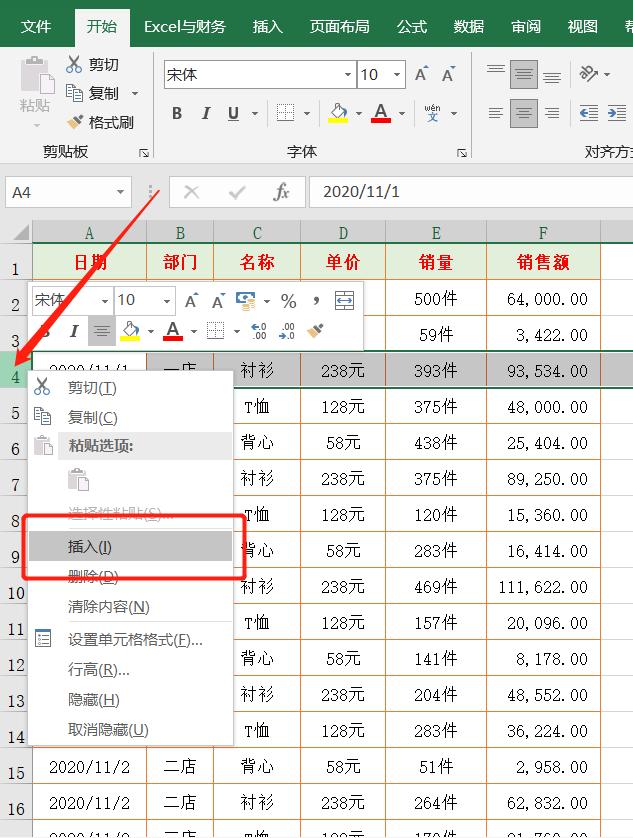
Task: Apply the yellow fill color in ribbon
Action: [x=338, y=113]
